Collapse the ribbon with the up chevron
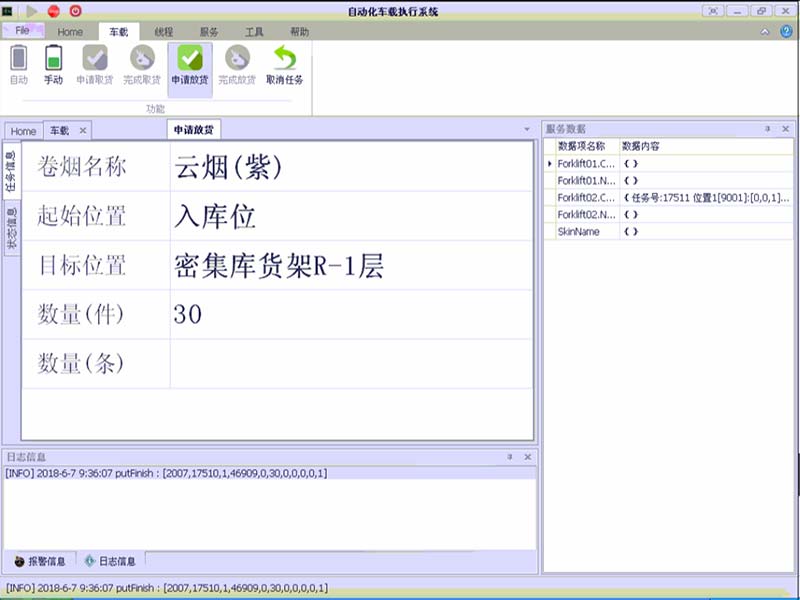The image size is (800, 600). 765,32
